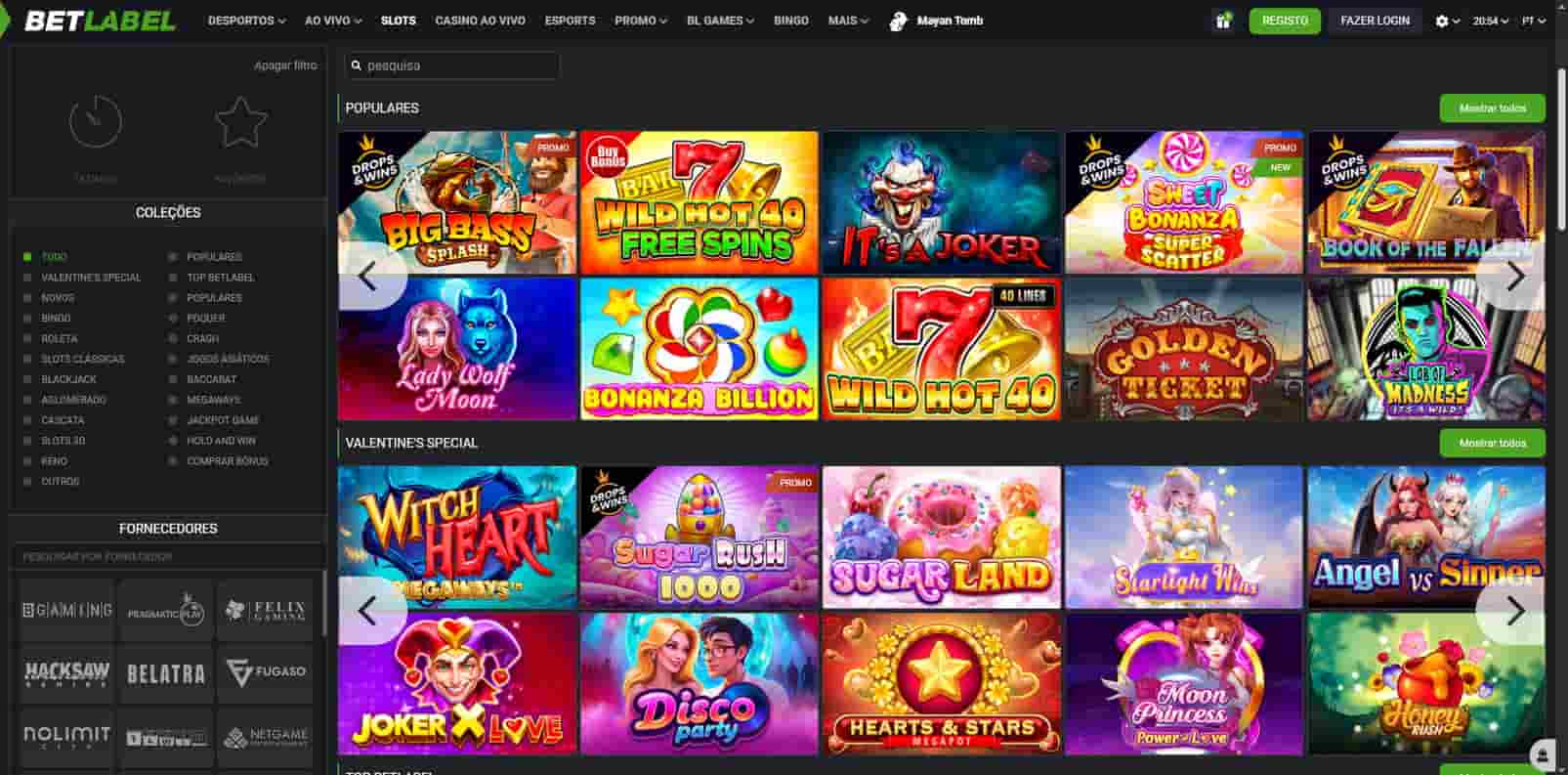Open the Bingo menu item
Screen dimensions: 1568x775
pos(790,21)
